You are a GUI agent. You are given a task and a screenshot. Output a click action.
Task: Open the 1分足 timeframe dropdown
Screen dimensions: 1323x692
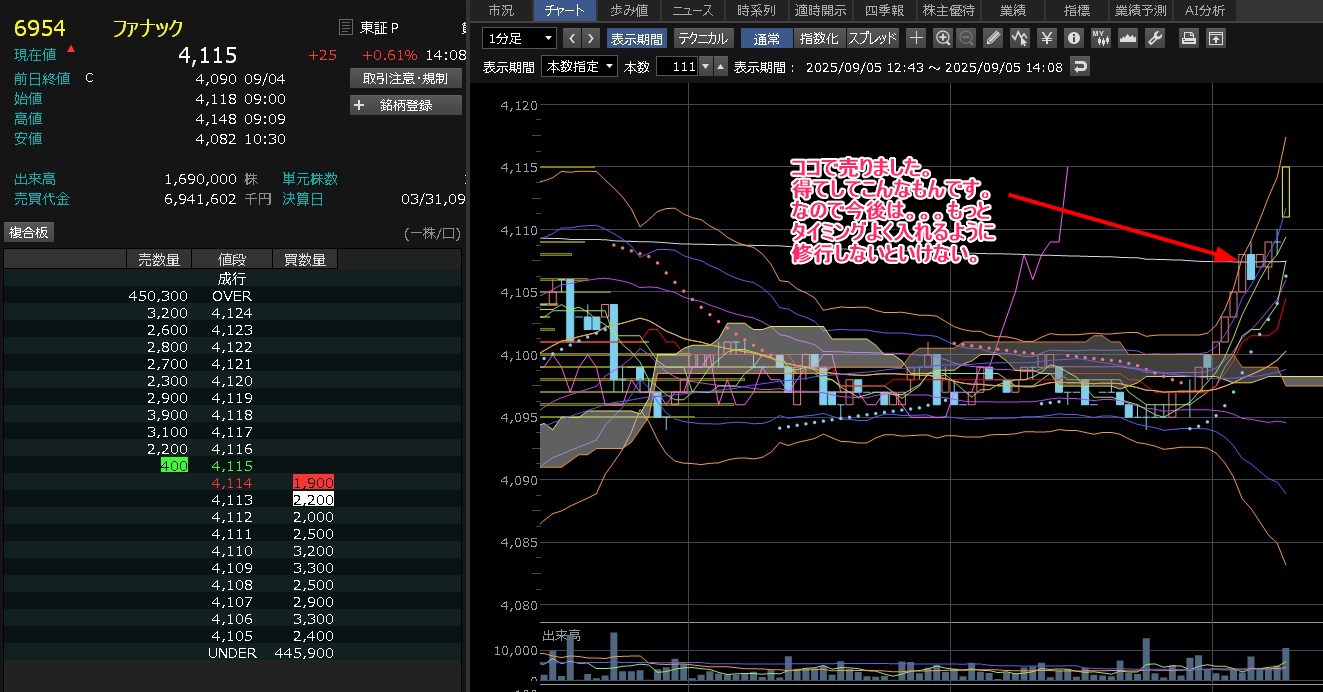tap(519, 38)
